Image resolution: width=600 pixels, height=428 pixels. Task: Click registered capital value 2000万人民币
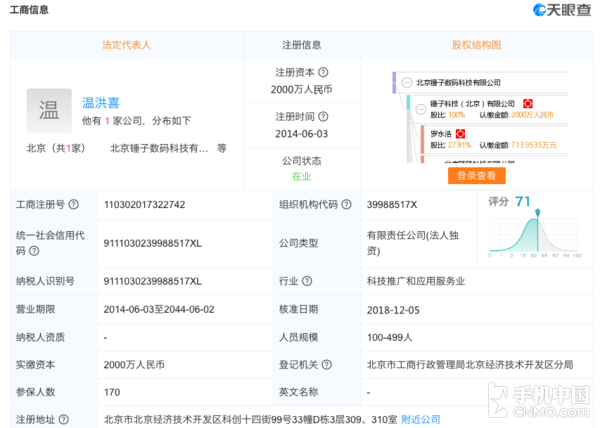pyautogui.click(x=302, y=90)
